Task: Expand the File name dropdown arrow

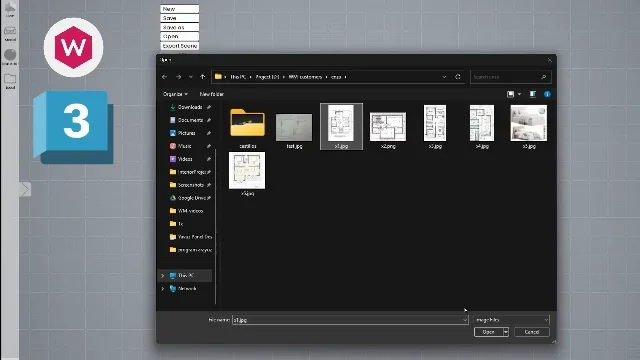Action: (x=465, y=320)
